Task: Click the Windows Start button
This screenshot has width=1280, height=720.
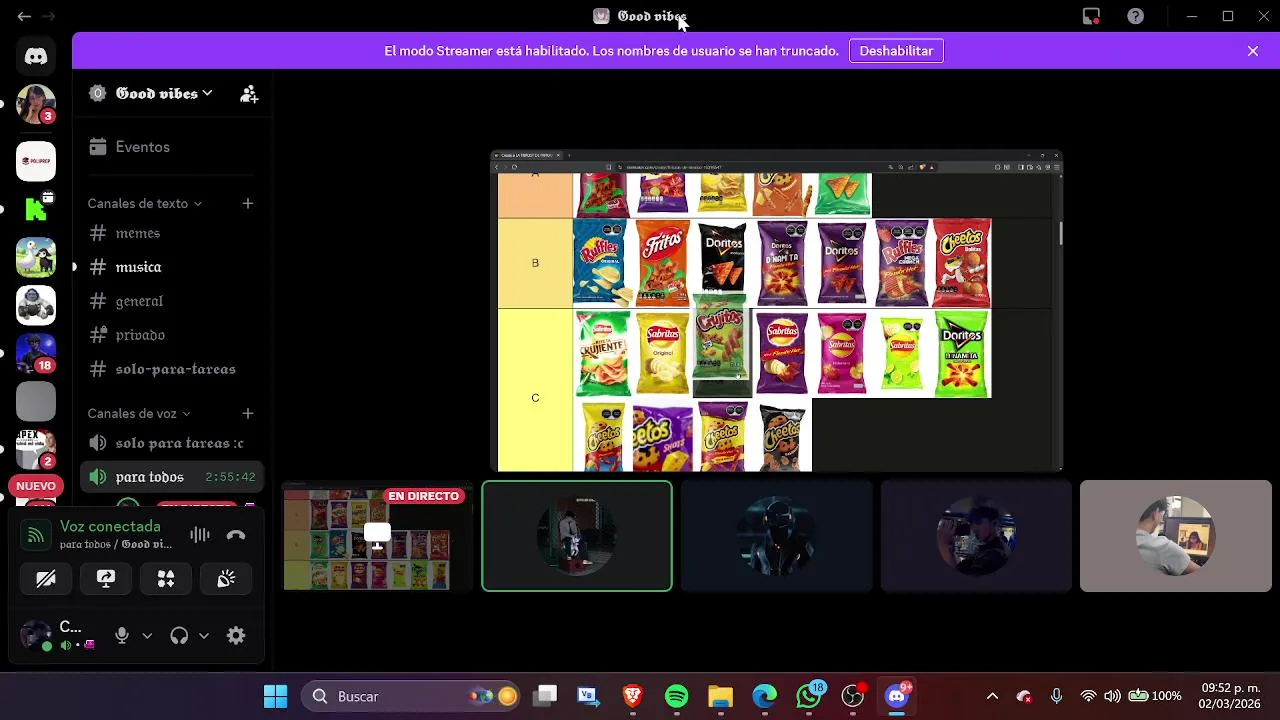Action: [275, 696]
